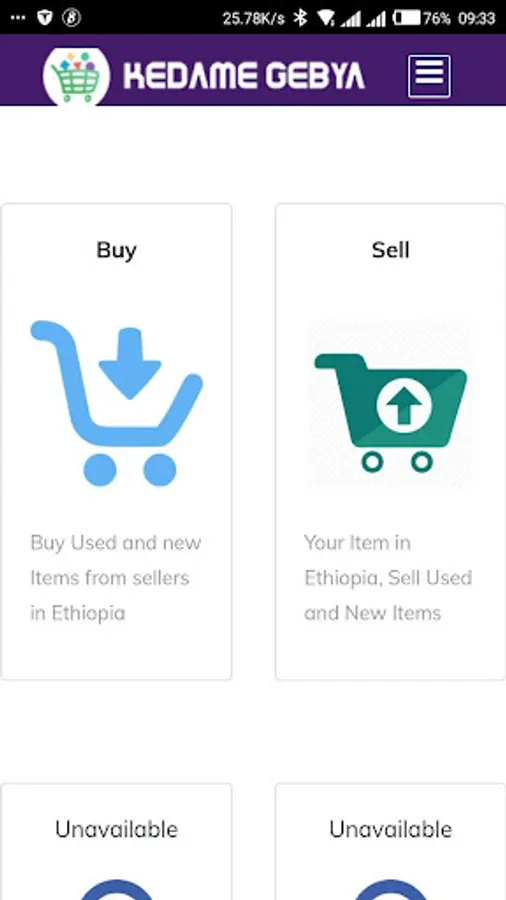Tap the Bluetooth status bar icon
The image size is (506, 900).
(x=300, y=18)
